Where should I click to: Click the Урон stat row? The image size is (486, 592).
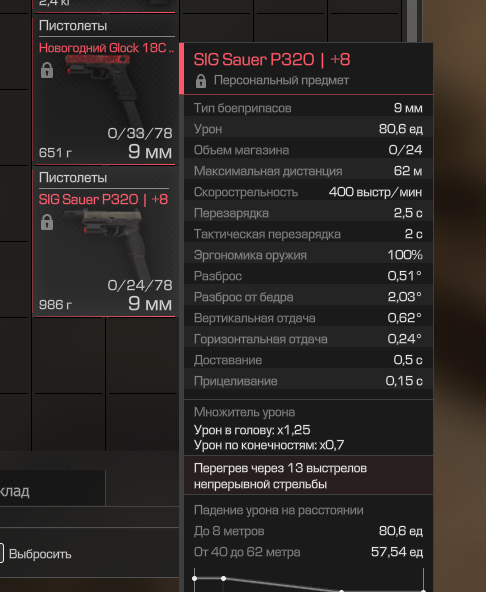pyautogui.click(x=308, y=129)
